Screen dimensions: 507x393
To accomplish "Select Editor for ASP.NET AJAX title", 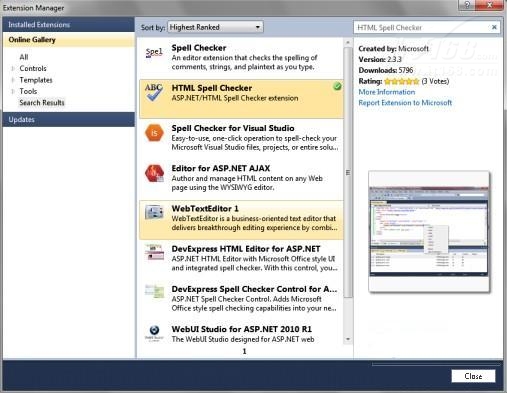I will click(221, 168).
